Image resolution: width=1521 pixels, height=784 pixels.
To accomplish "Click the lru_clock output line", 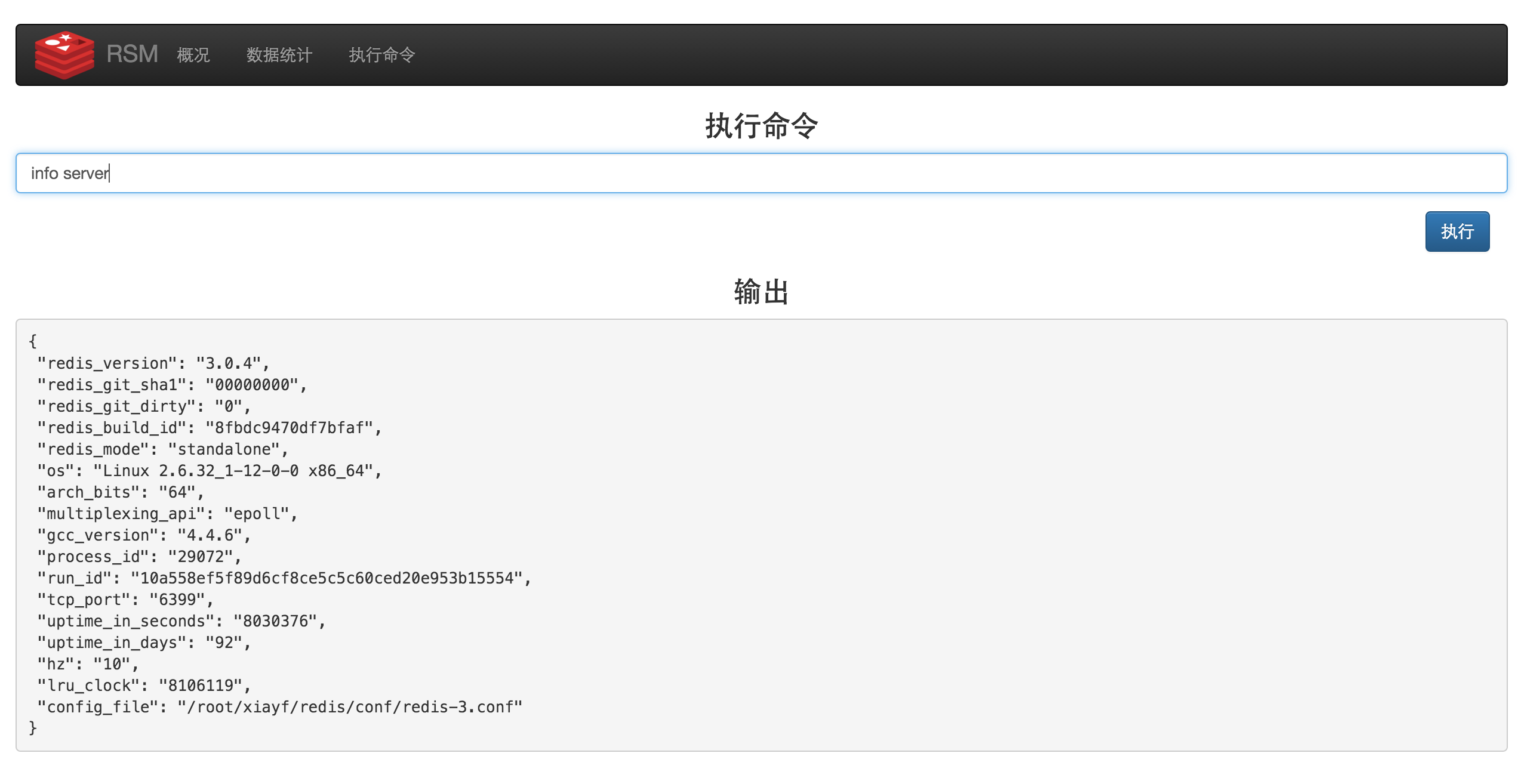I will click(143, 686).
